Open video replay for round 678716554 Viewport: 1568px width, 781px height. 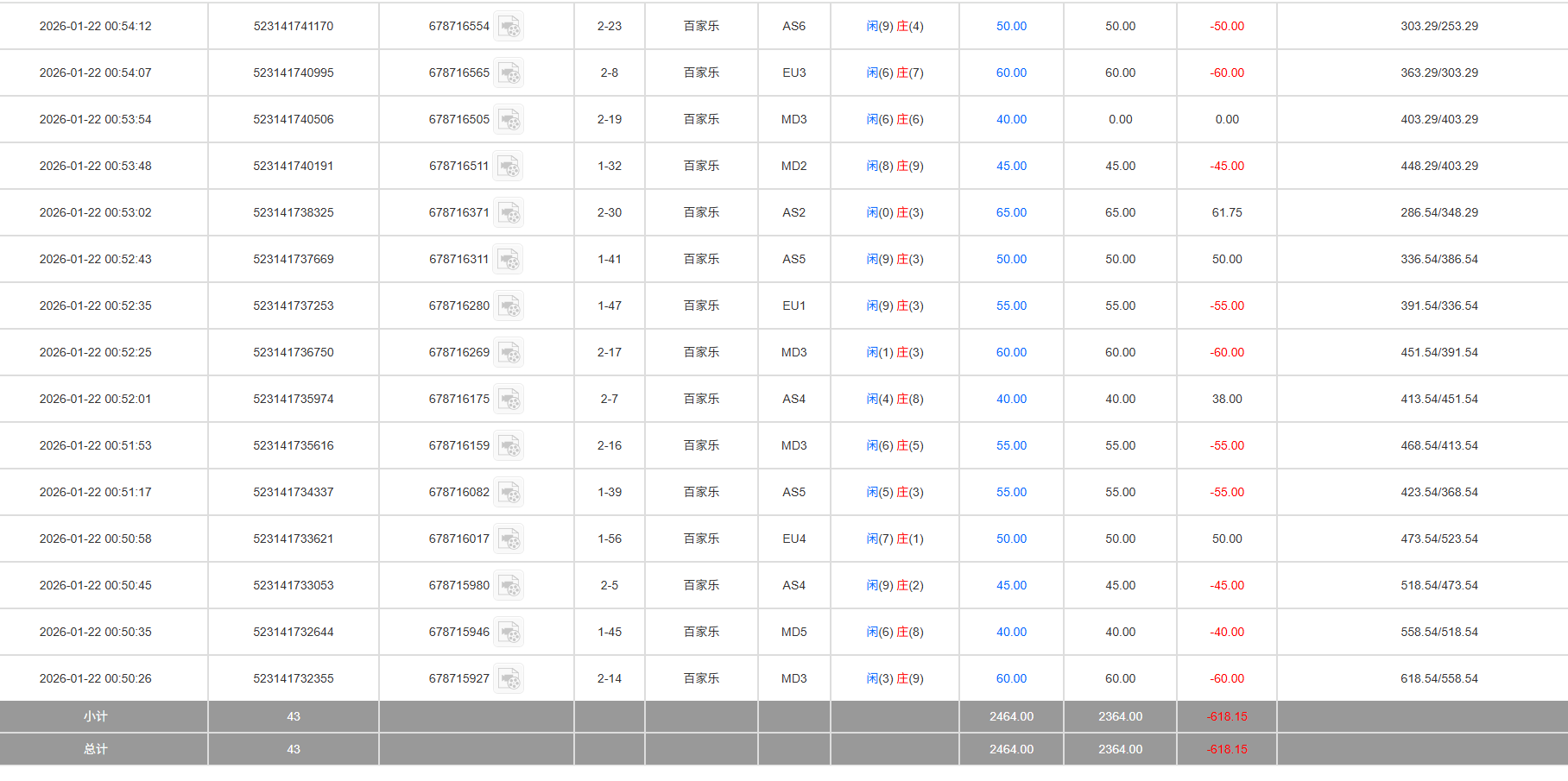509,27
